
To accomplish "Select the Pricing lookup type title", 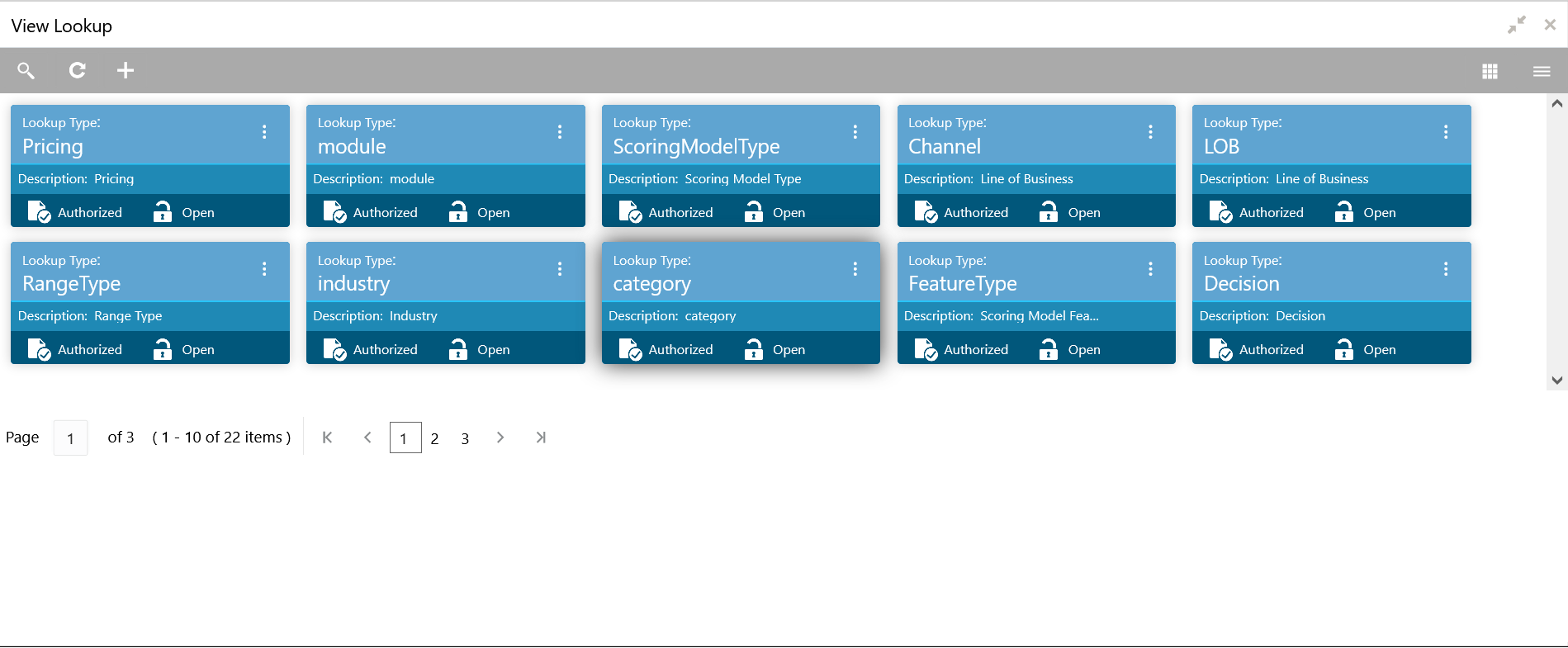I will 53,147.
